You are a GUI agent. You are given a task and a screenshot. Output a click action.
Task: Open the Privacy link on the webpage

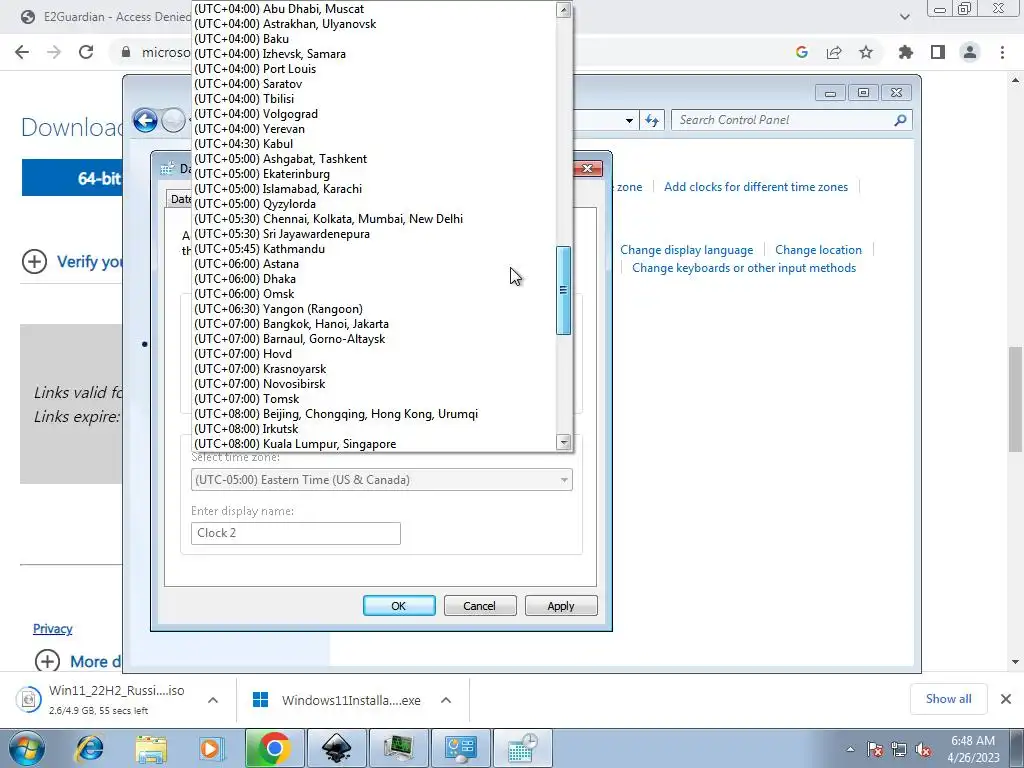(x=53, y=629)
